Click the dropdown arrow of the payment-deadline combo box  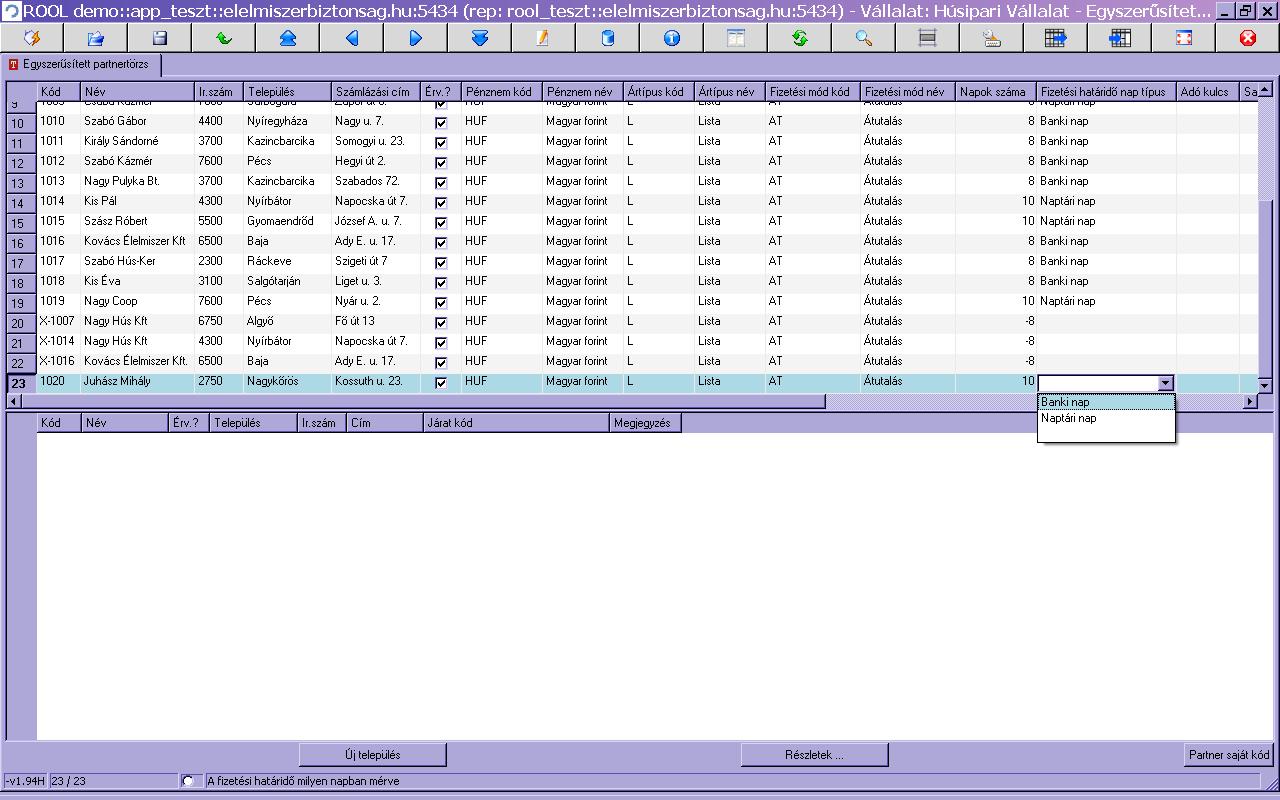point(1165,383)
